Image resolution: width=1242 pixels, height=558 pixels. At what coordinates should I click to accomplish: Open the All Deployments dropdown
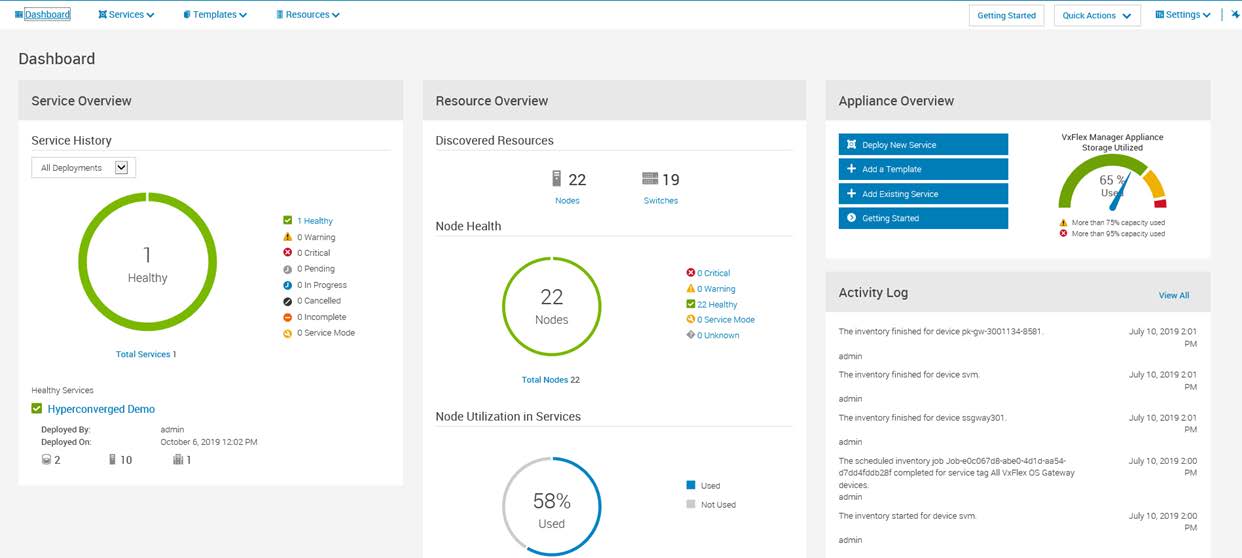[84, 168]
